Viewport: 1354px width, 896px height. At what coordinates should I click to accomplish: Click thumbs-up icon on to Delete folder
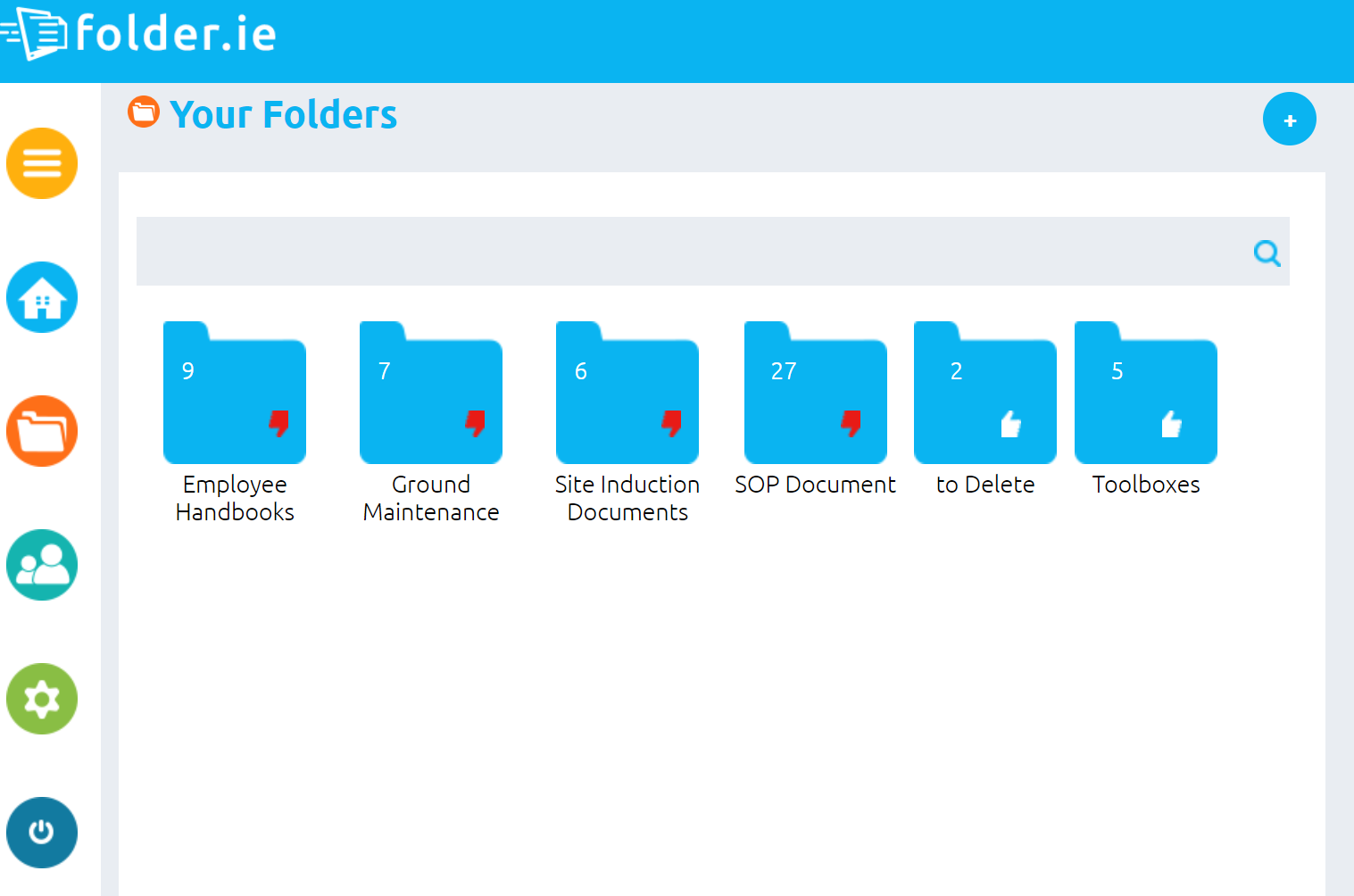[x=1011, y=424]
